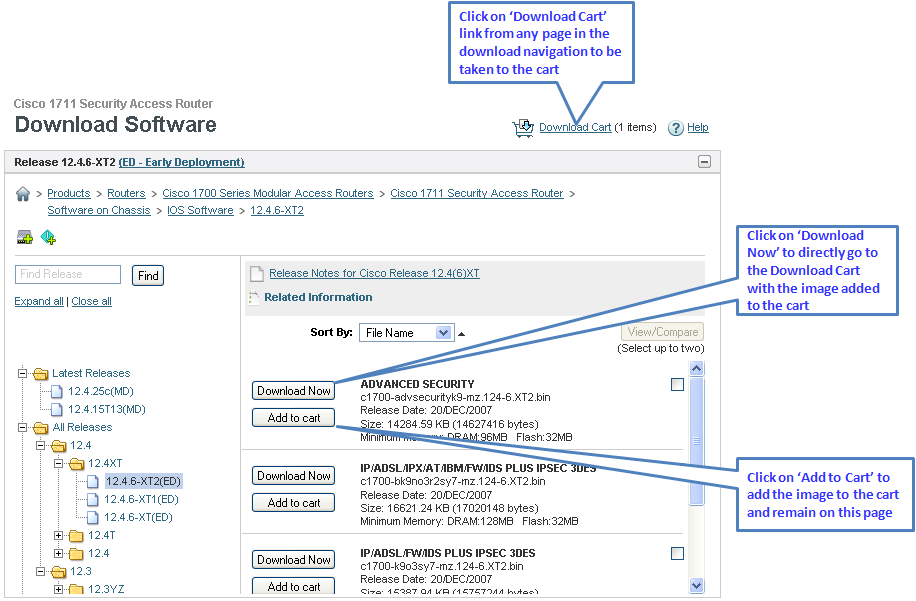Check the ADVANCED SECURITY compare checkbox
The height and width of the screenshot is (601, 916).
(677, 385)
